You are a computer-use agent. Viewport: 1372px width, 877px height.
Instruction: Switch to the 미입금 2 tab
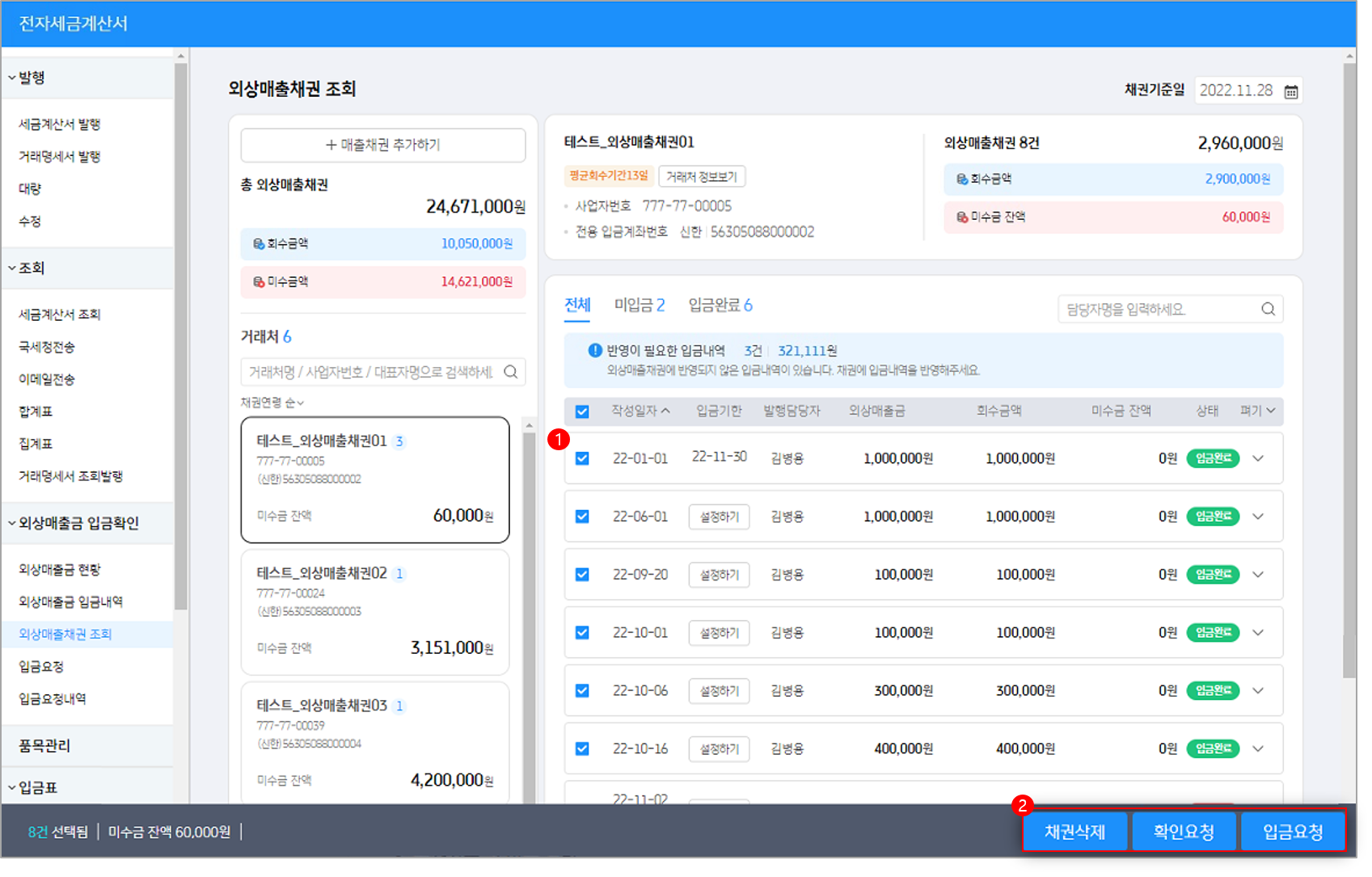point(640,306)
